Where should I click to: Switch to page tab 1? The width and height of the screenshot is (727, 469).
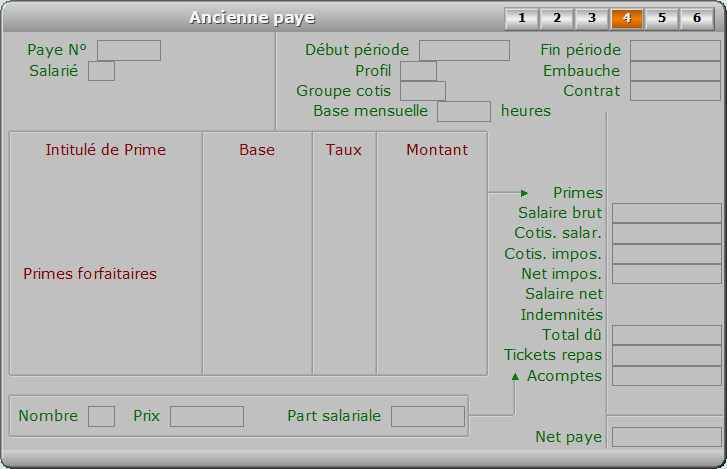point(522,19)
